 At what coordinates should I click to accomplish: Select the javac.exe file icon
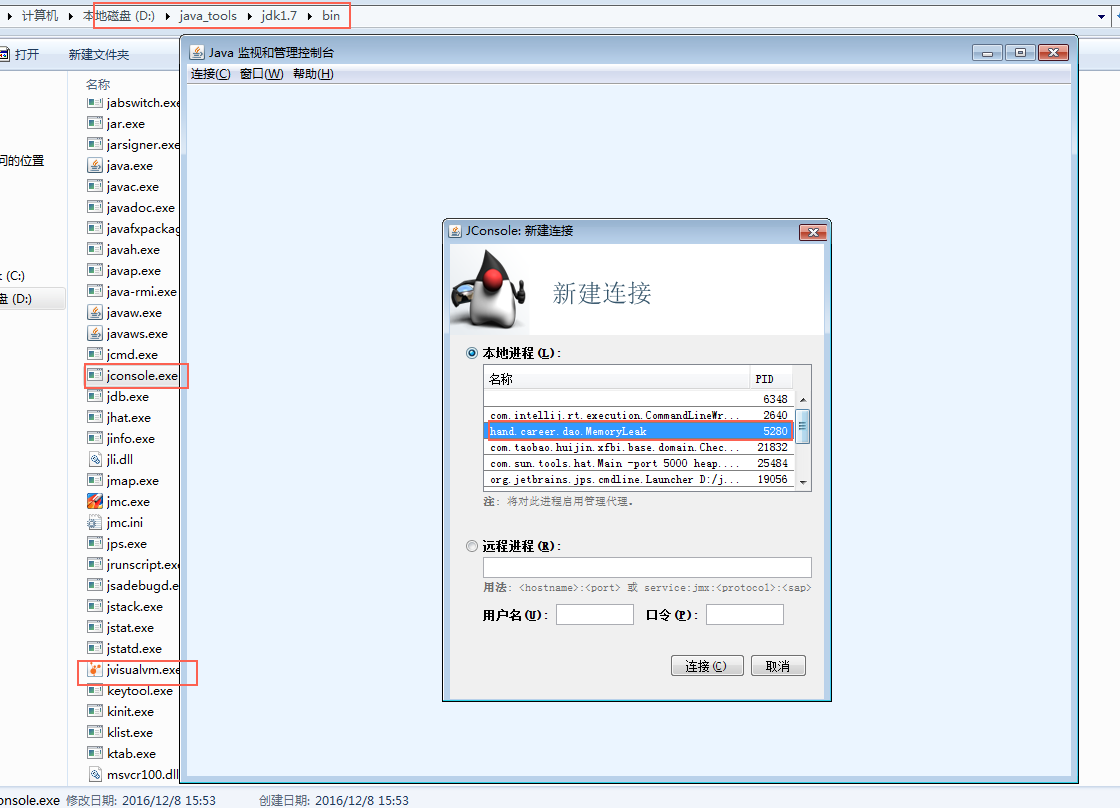pos(95,186)
